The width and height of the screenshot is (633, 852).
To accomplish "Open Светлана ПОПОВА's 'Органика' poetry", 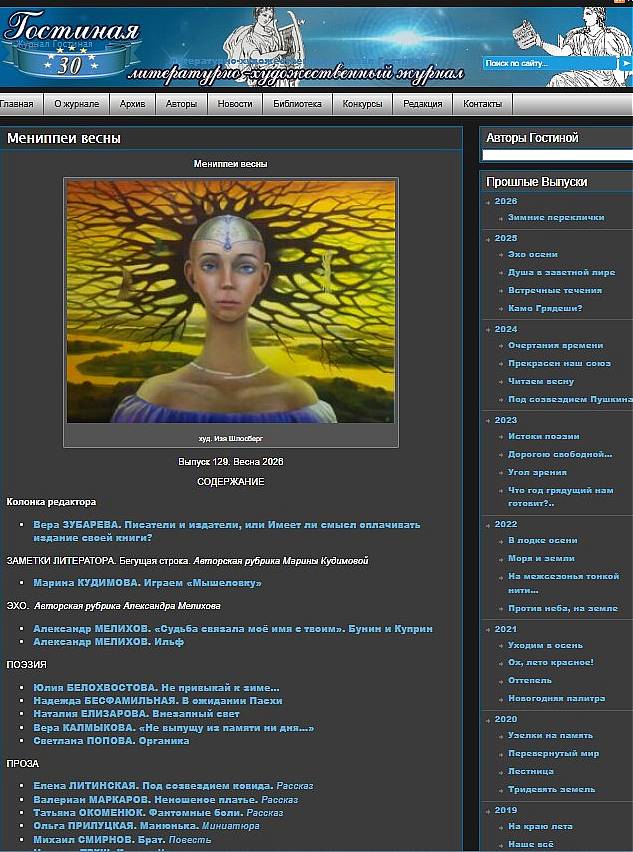I will pyautogui.click(x=111, y=741).
